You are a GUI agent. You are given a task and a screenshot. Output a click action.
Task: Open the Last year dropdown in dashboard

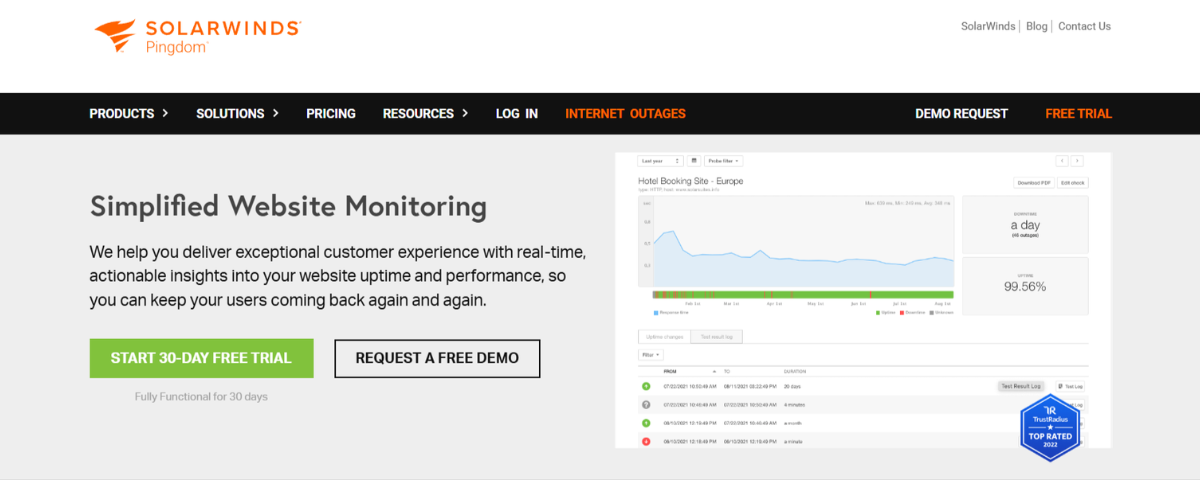pyautogui.click(x=660, y=160)
